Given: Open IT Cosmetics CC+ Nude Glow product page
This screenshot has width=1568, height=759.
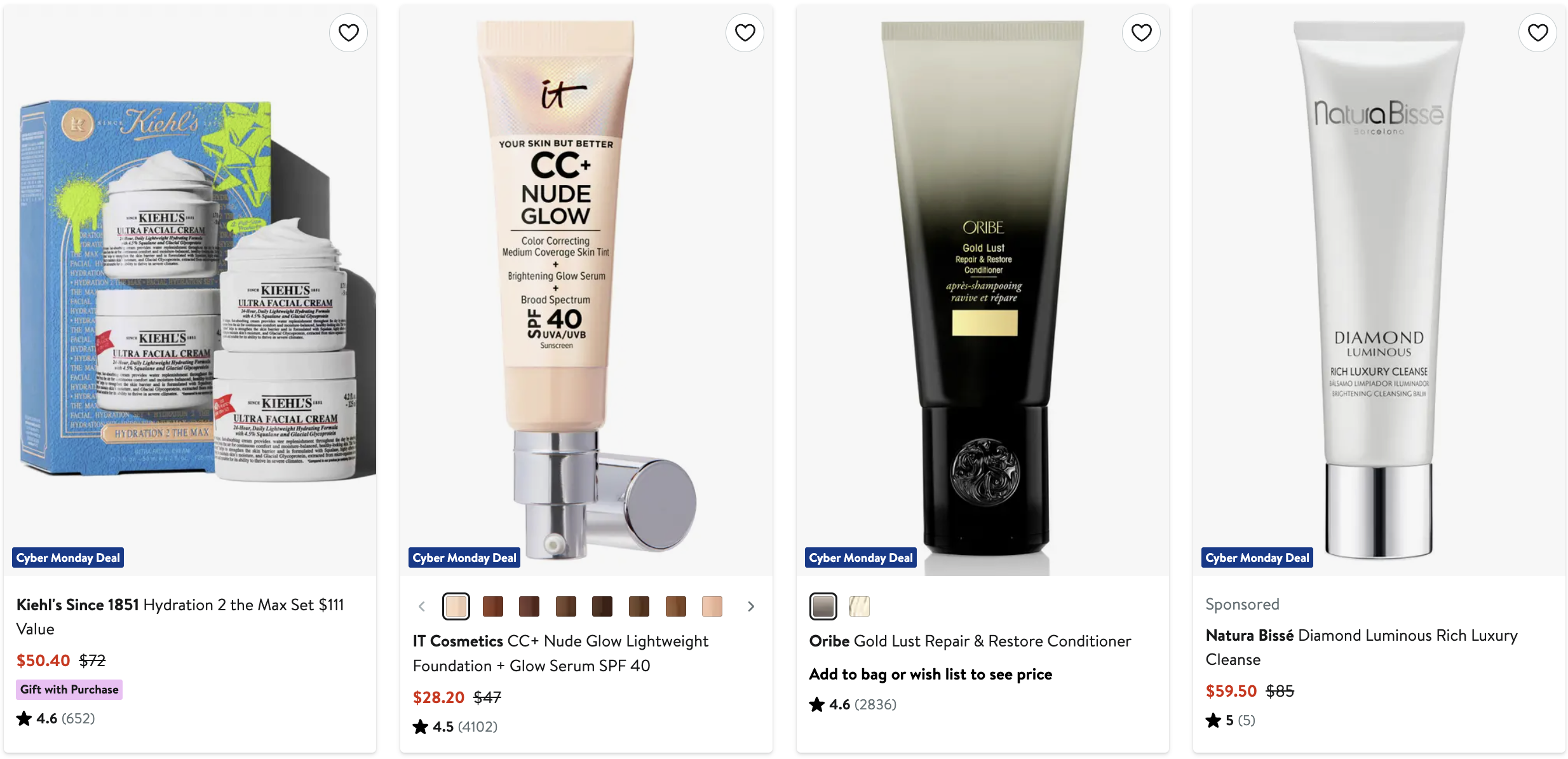Looking at the screenshot, I should tap(560, 653).
